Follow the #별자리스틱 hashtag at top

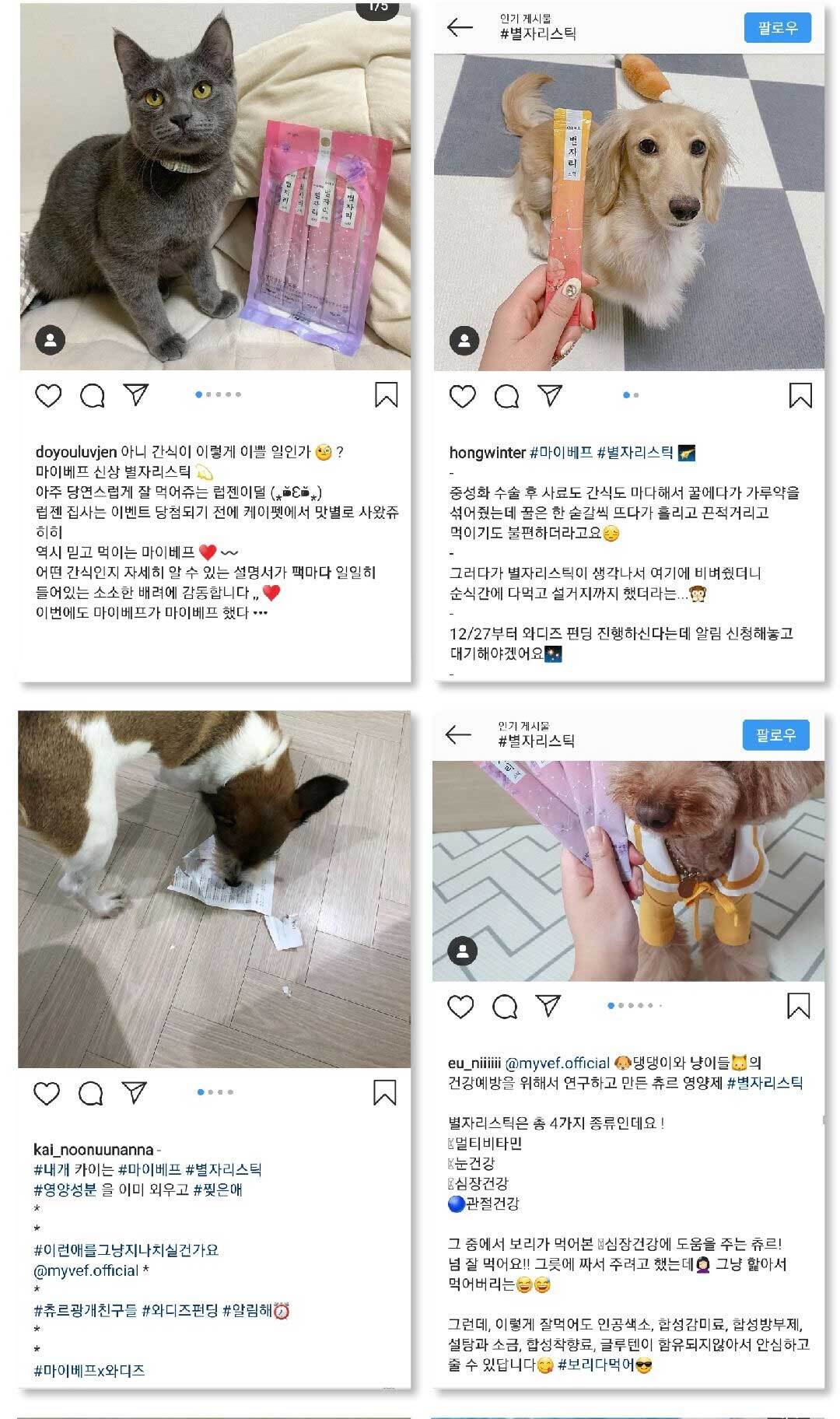[777, 28]
